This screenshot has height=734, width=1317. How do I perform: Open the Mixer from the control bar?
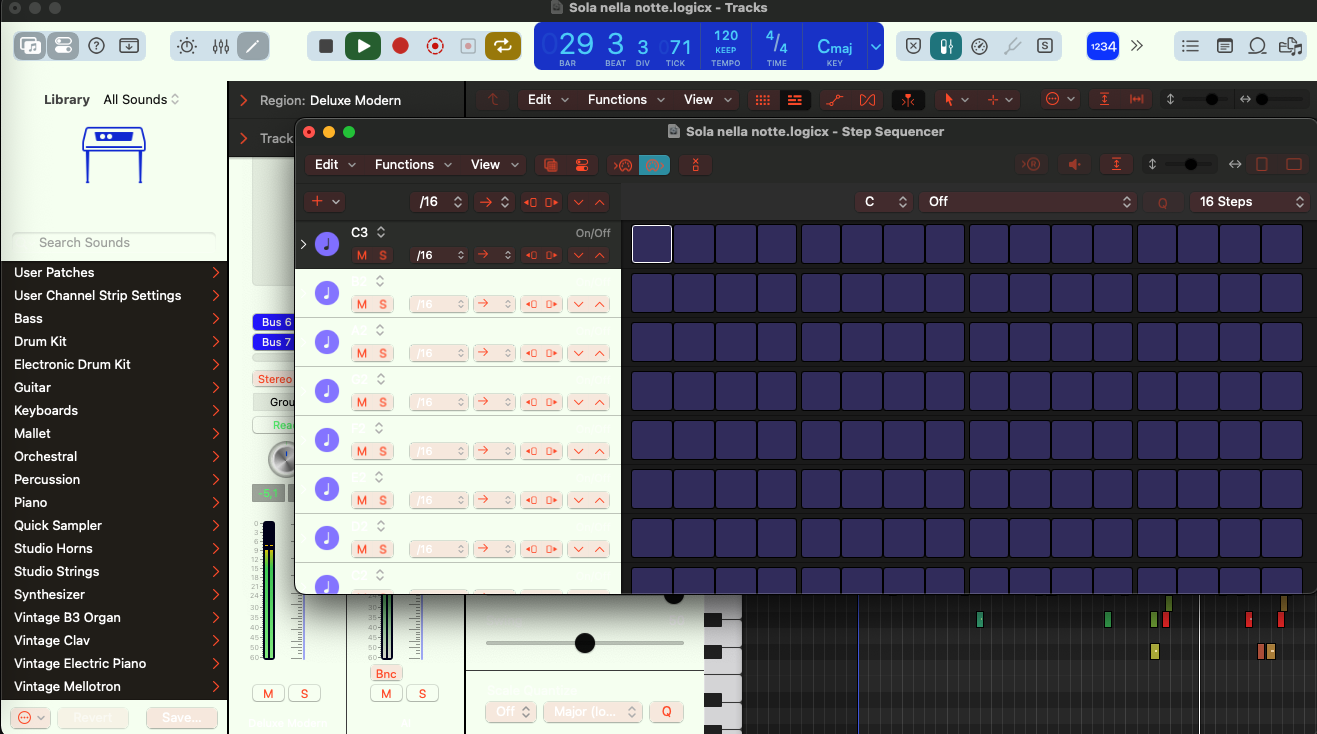pyautogui.click(x=221, y=46)
